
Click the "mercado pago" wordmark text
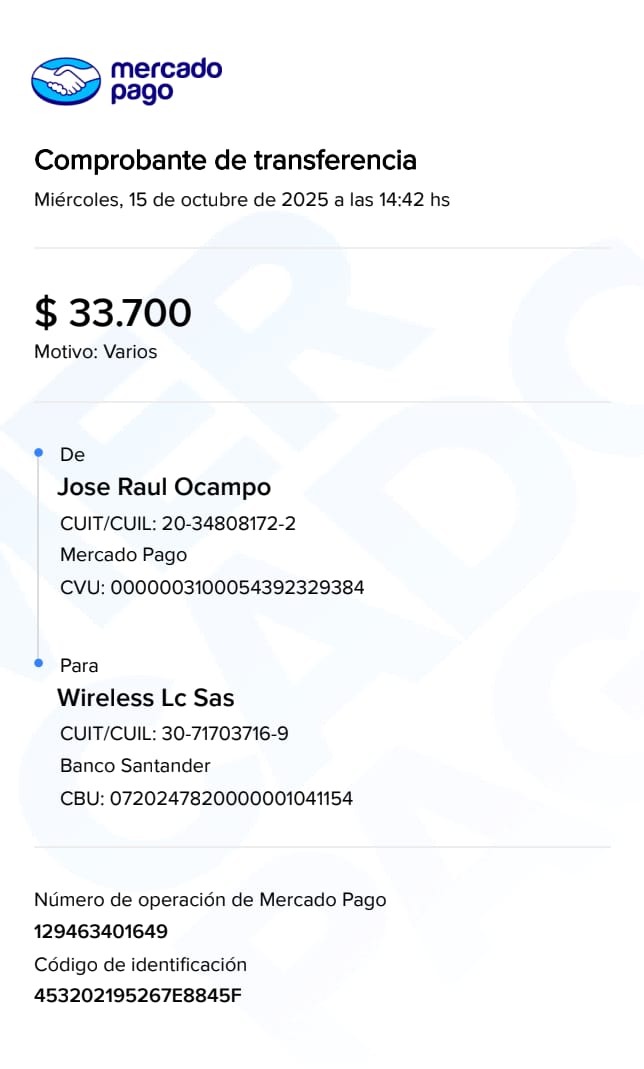(x=166, y=80)
